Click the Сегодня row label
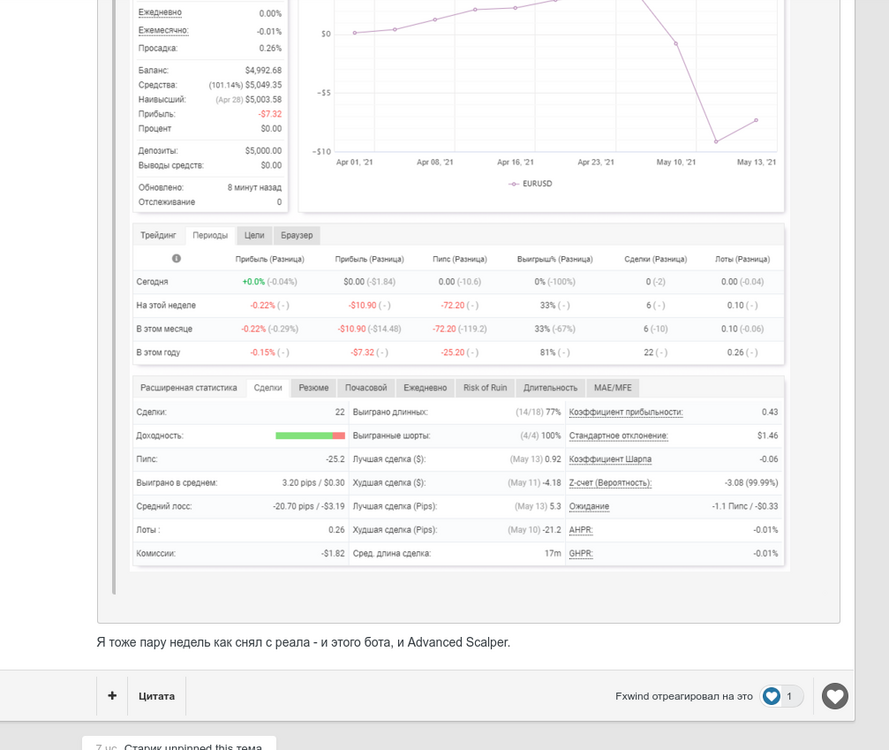The image size is (889, 750). [x=152, y=282]
